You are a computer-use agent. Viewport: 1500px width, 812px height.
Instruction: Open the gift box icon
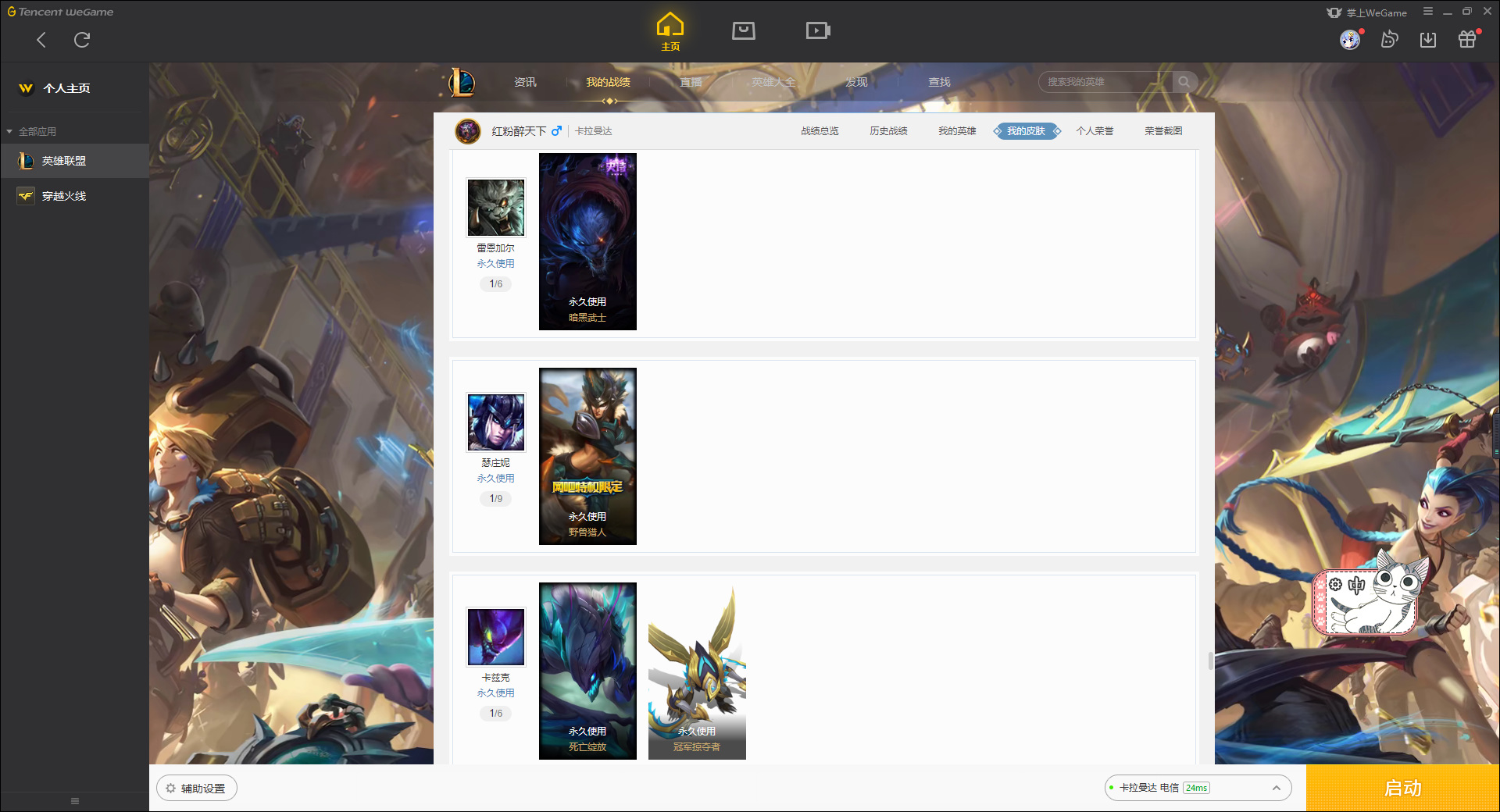pos(1467,40)
